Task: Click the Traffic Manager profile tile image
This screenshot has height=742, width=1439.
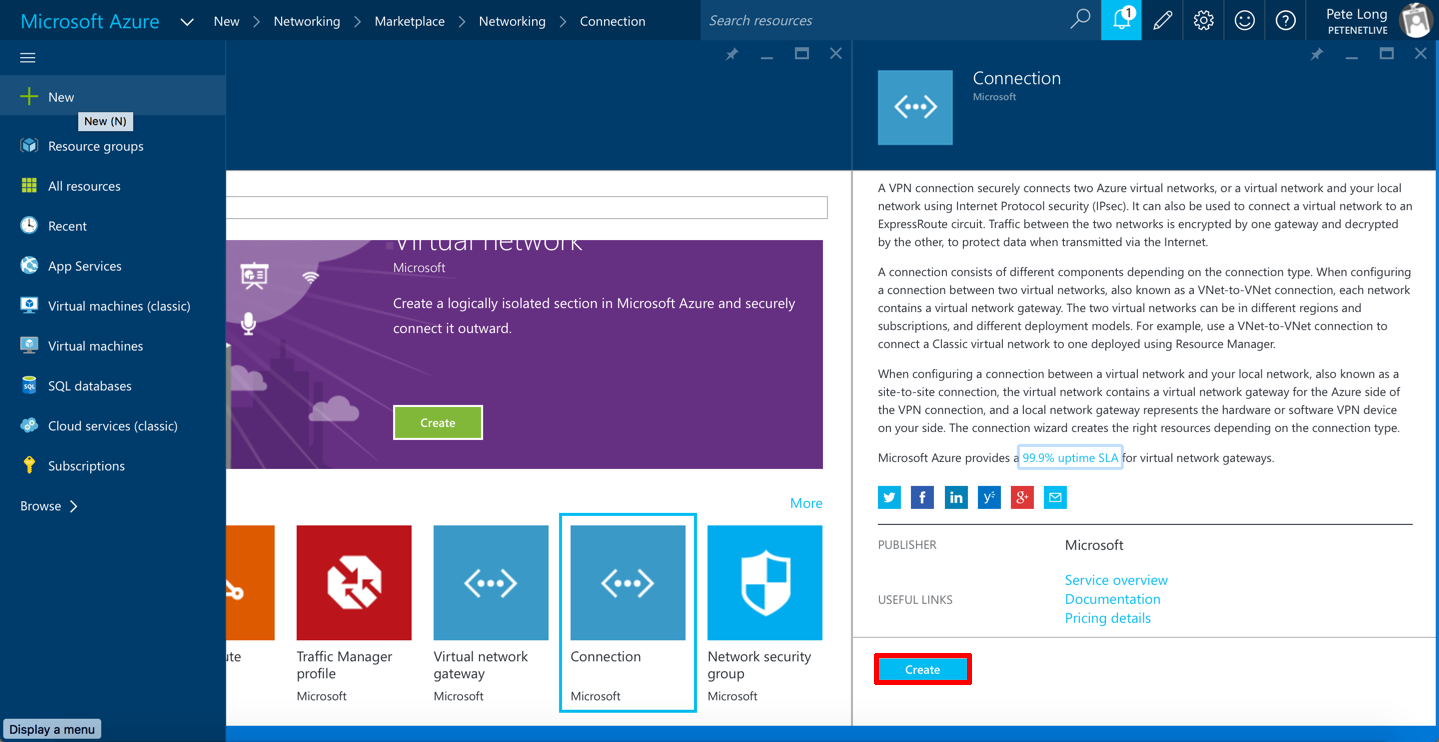Action: pos(354,583)
